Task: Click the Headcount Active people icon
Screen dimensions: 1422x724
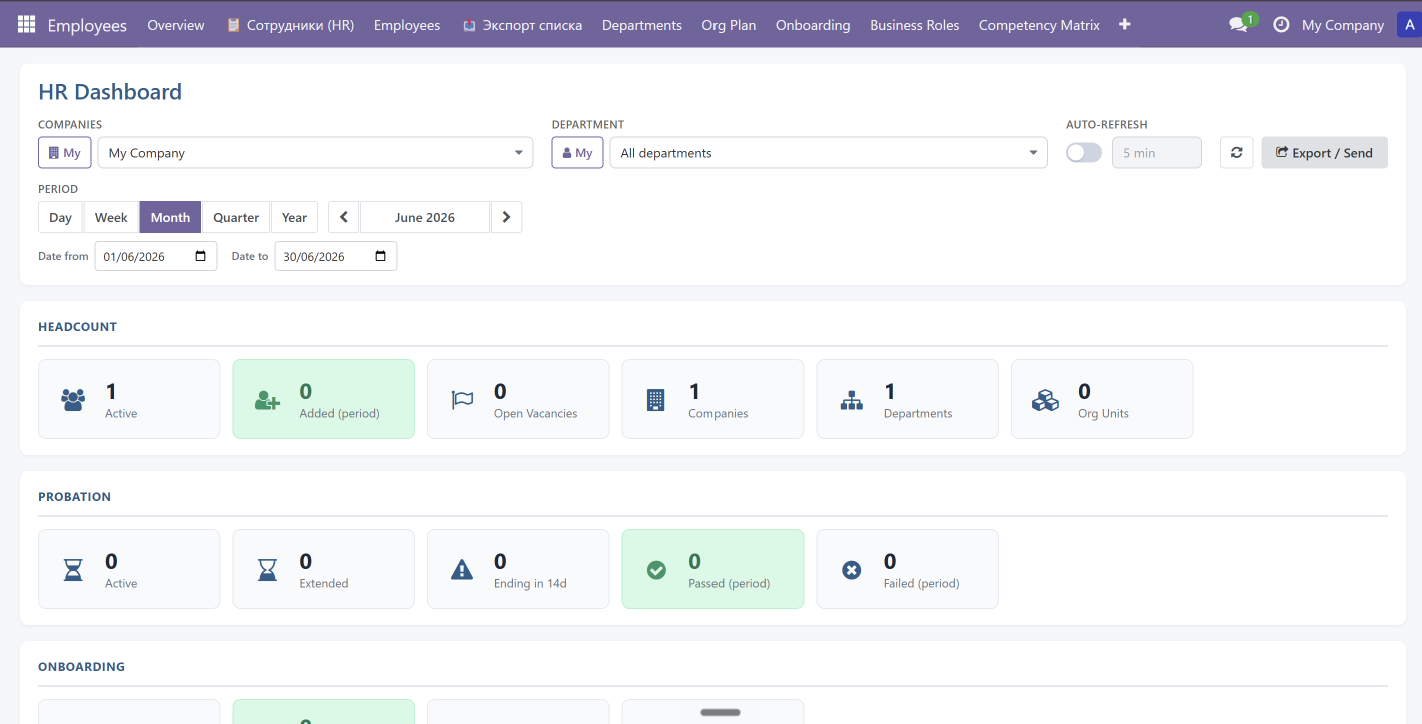Action: [73, 400]
